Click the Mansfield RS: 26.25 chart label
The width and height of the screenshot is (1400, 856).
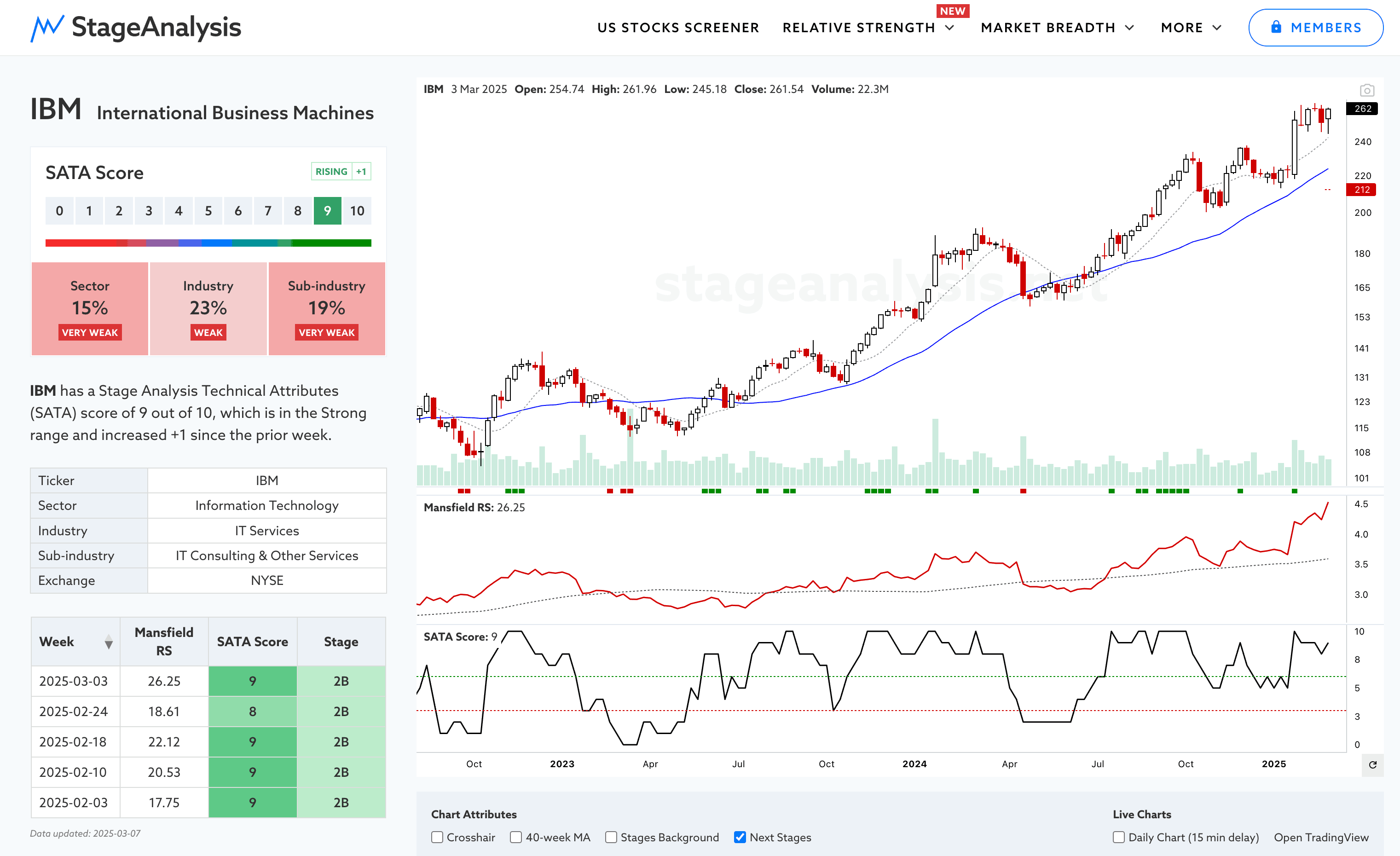coord(474,507)
